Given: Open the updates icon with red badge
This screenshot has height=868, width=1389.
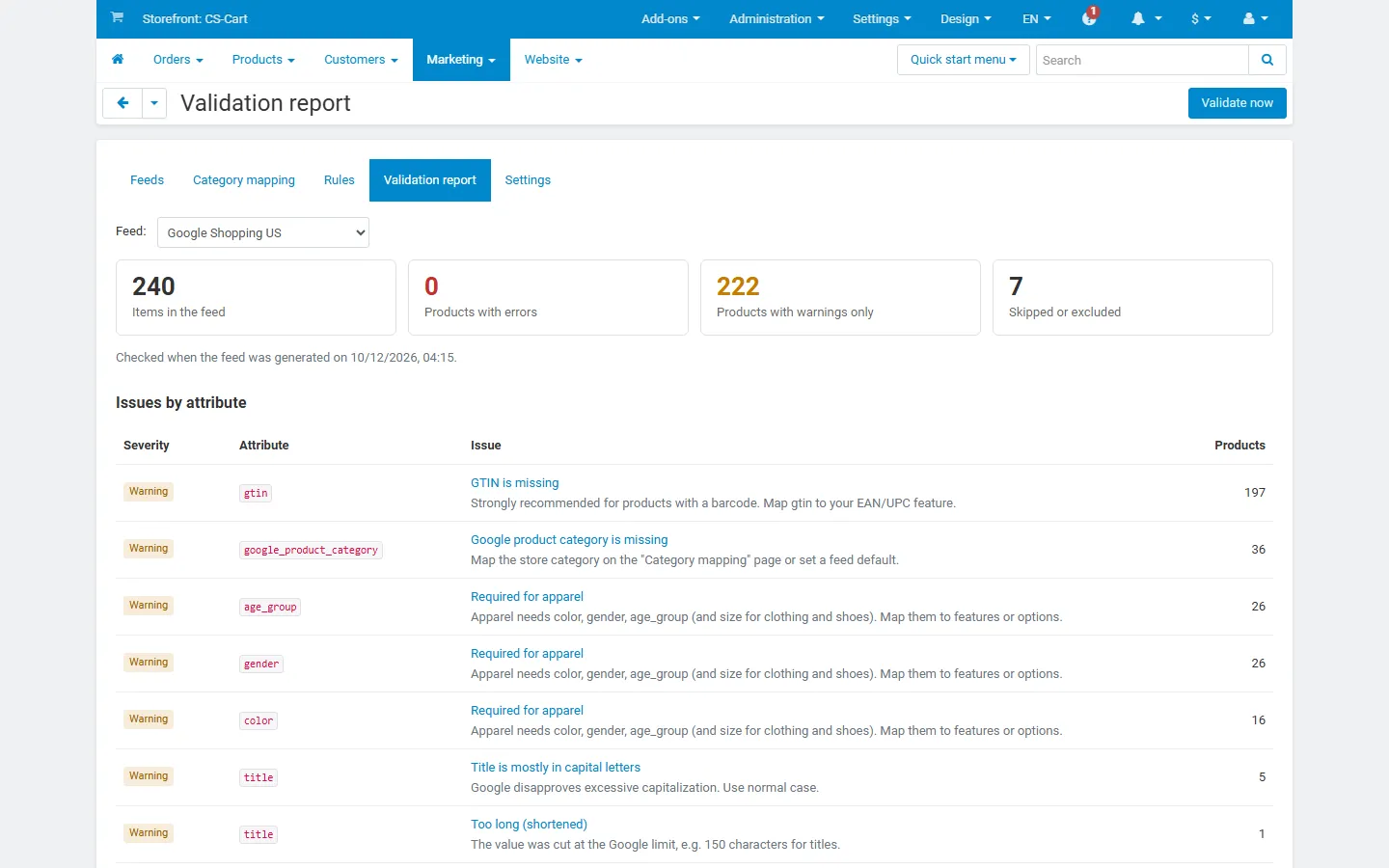Looking at the screenshot, I should pos(1090,17).
